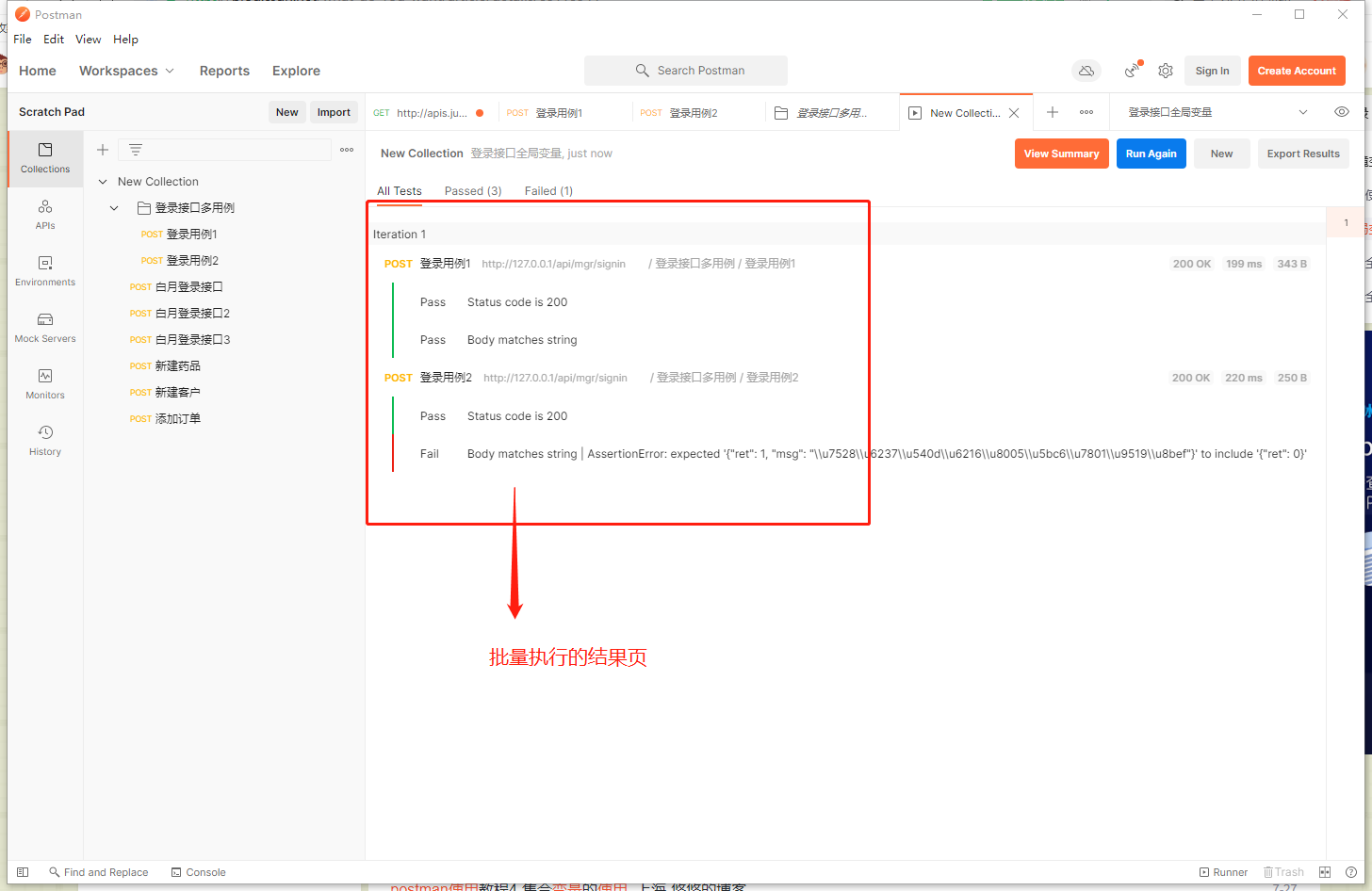Viewport: 1372px width, 891px height.
Task: Collapse the New Collection tree node
Action: tap(103, 182)
